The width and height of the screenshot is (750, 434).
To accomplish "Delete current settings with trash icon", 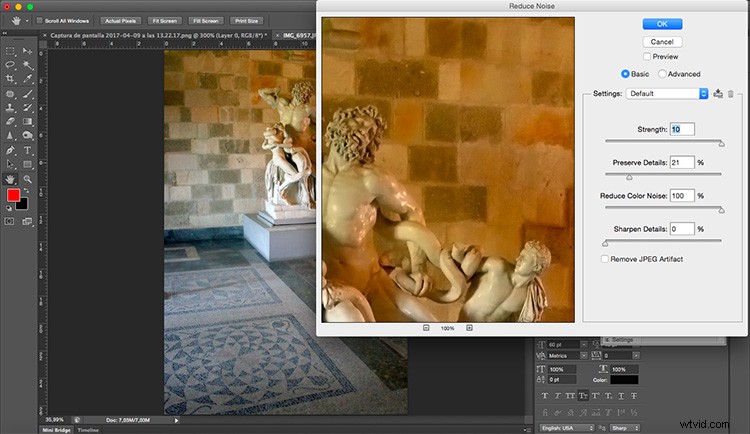I will (731, 94).
